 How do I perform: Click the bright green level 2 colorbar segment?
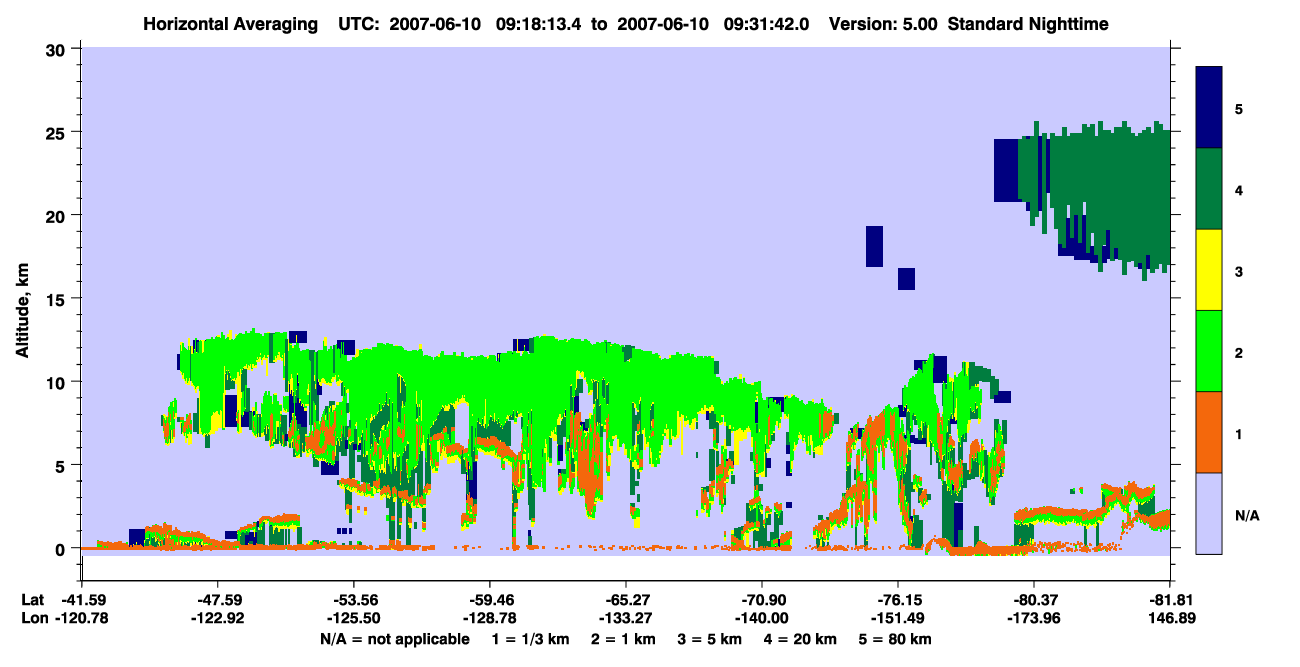pyautogui.click(x=1209, y=351)
